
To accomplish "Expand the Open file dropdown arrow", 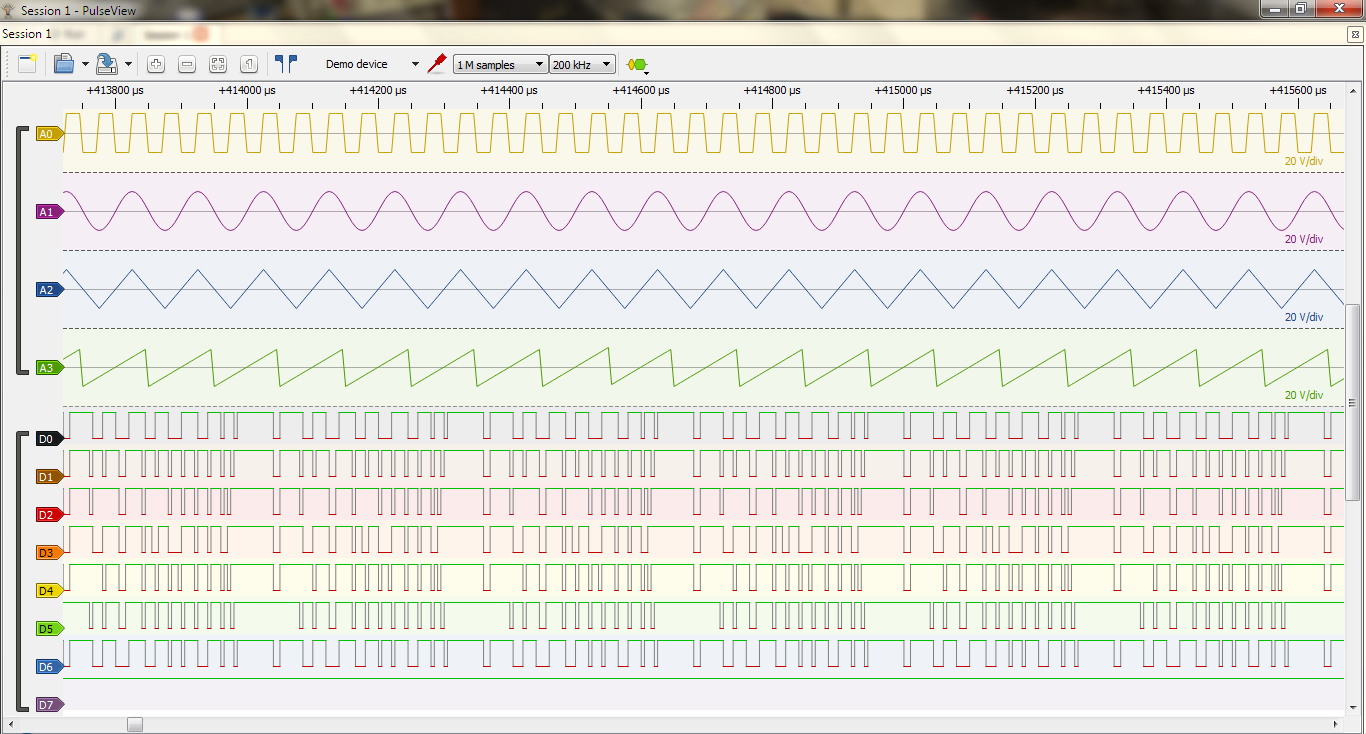I will coord(85,64).
